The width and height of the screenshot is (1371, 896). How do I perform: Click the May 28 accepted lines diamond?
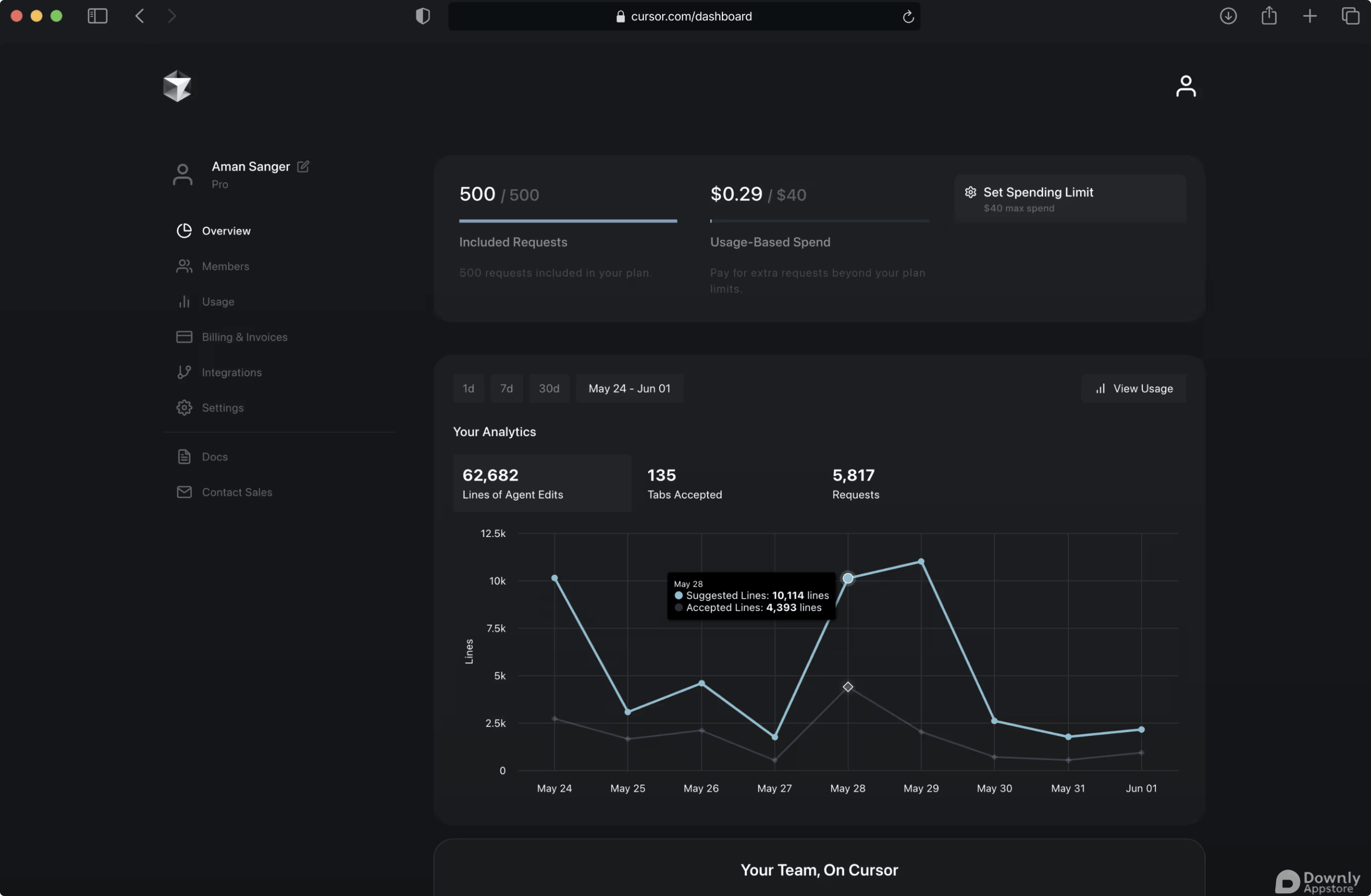(848, 687)
